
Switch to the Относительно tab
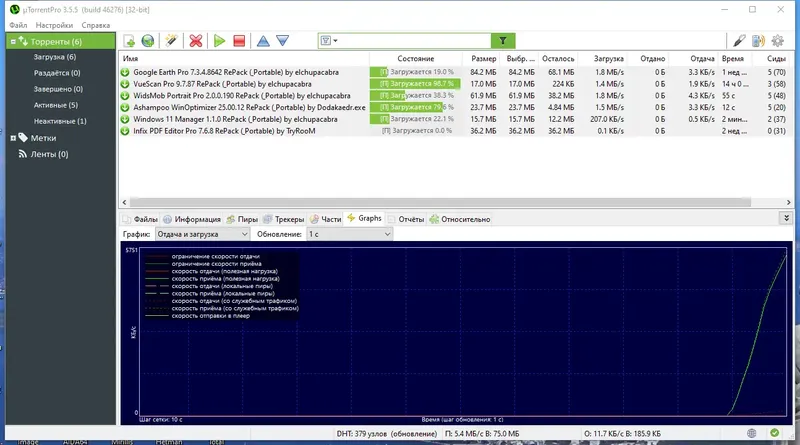click(x=460, y=219)
